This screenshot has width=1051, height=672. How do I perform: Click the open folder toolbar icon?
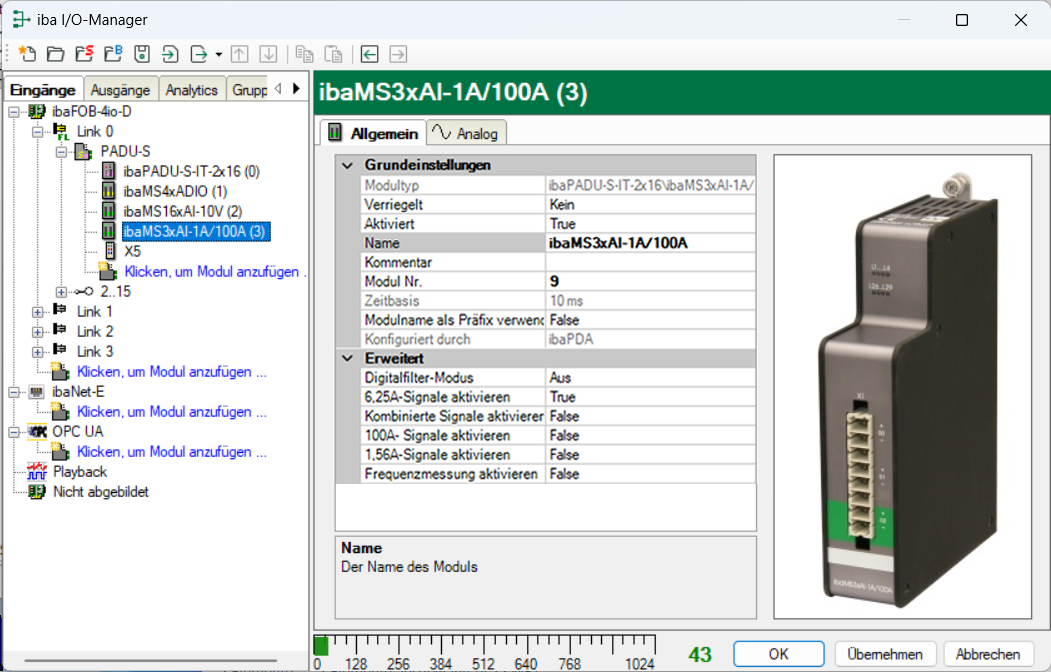[x=55, y=54]
